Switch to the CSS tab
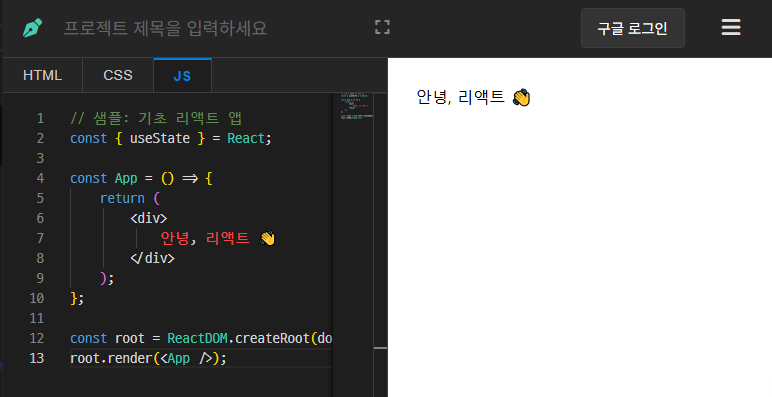The height and width of the screenshot is (397, 772). click(118, 75)
